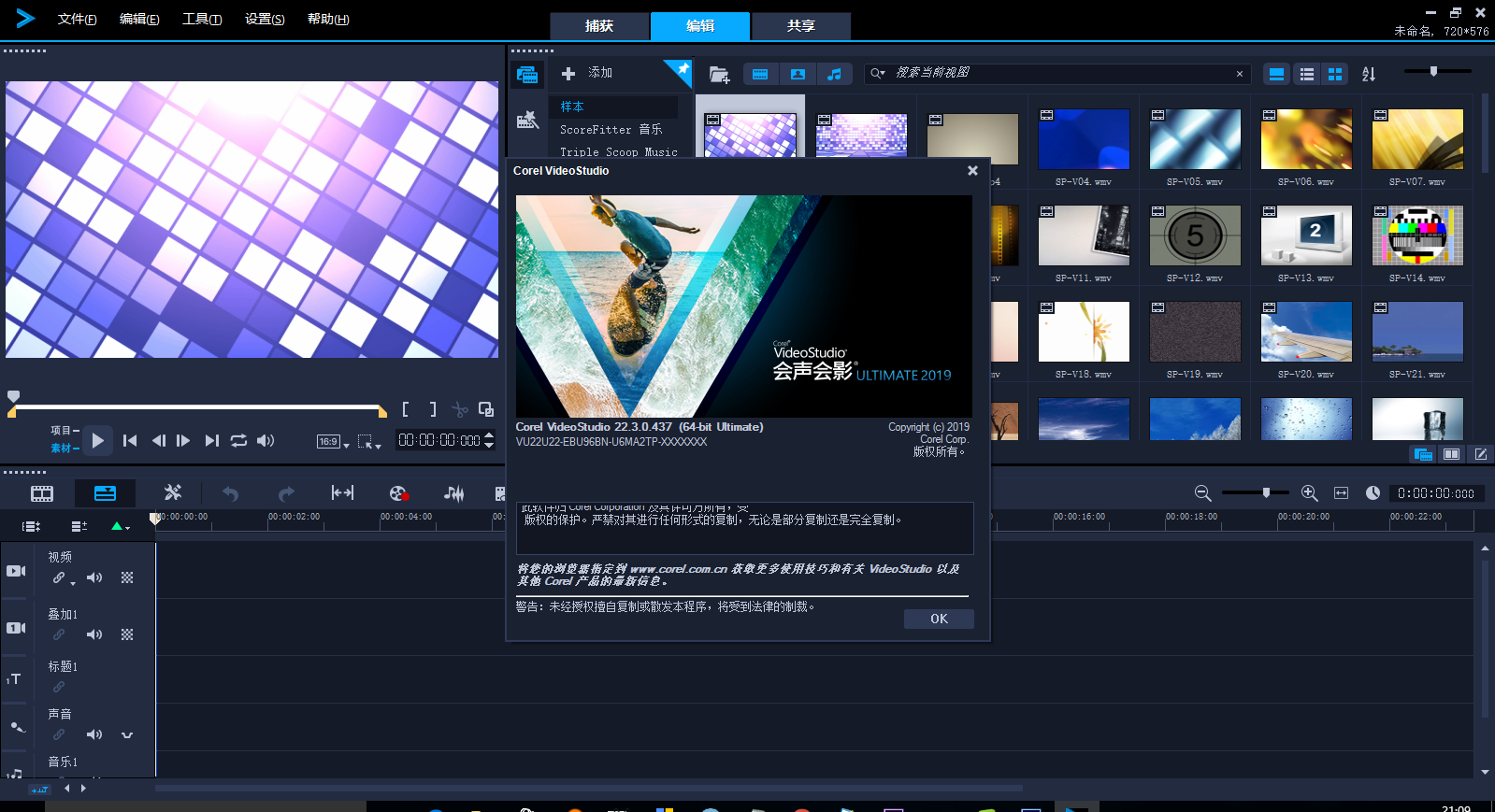Image resolution: width=1495 pixels, height=812 pixels.
Task: Open the 文件 menu
Action: (x=77, y=19)
